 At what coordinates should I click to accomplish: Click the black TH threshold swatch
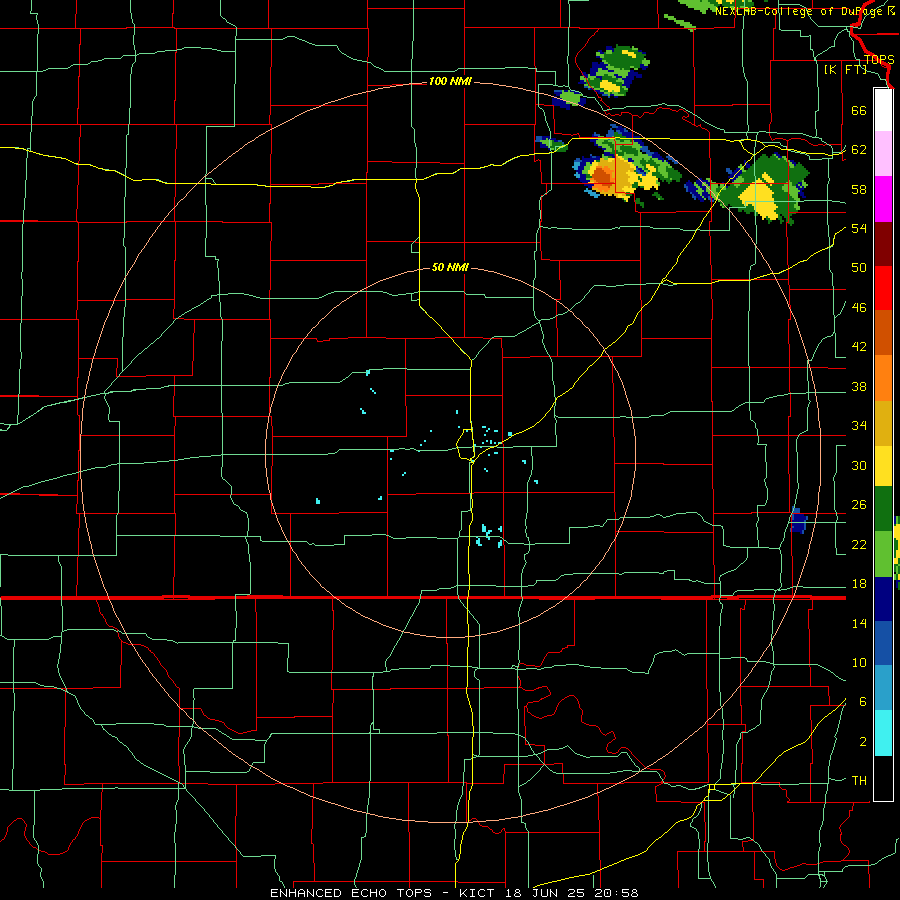tap(883, 778)
